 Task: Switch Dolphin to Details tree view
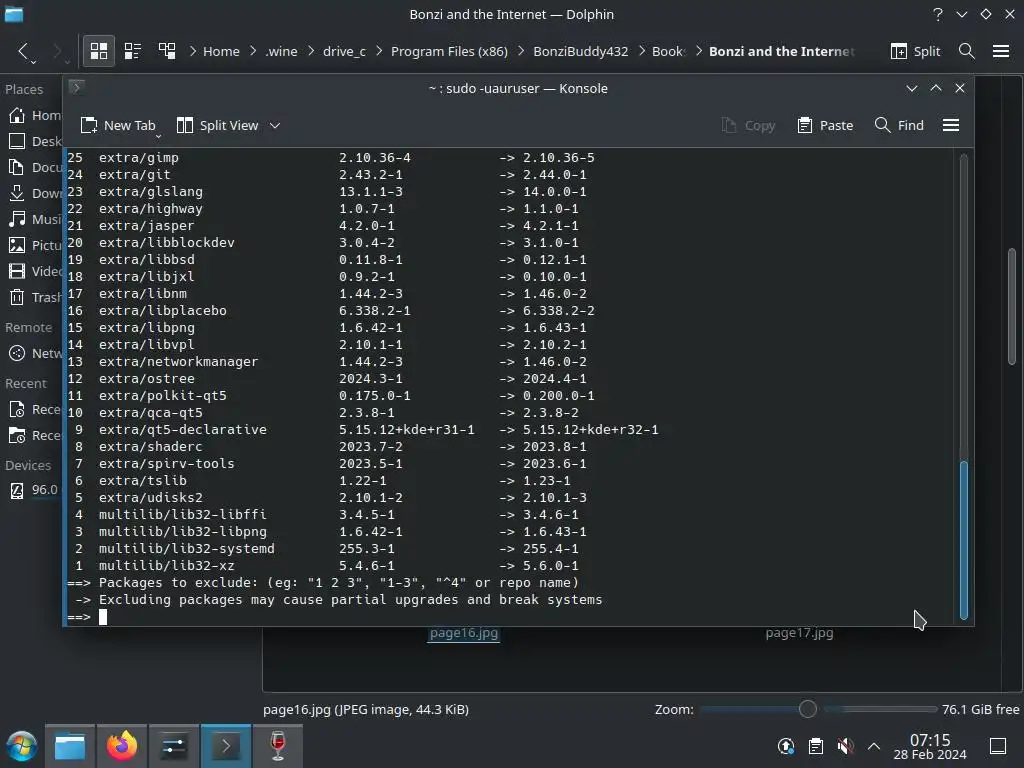click(167, 51)
